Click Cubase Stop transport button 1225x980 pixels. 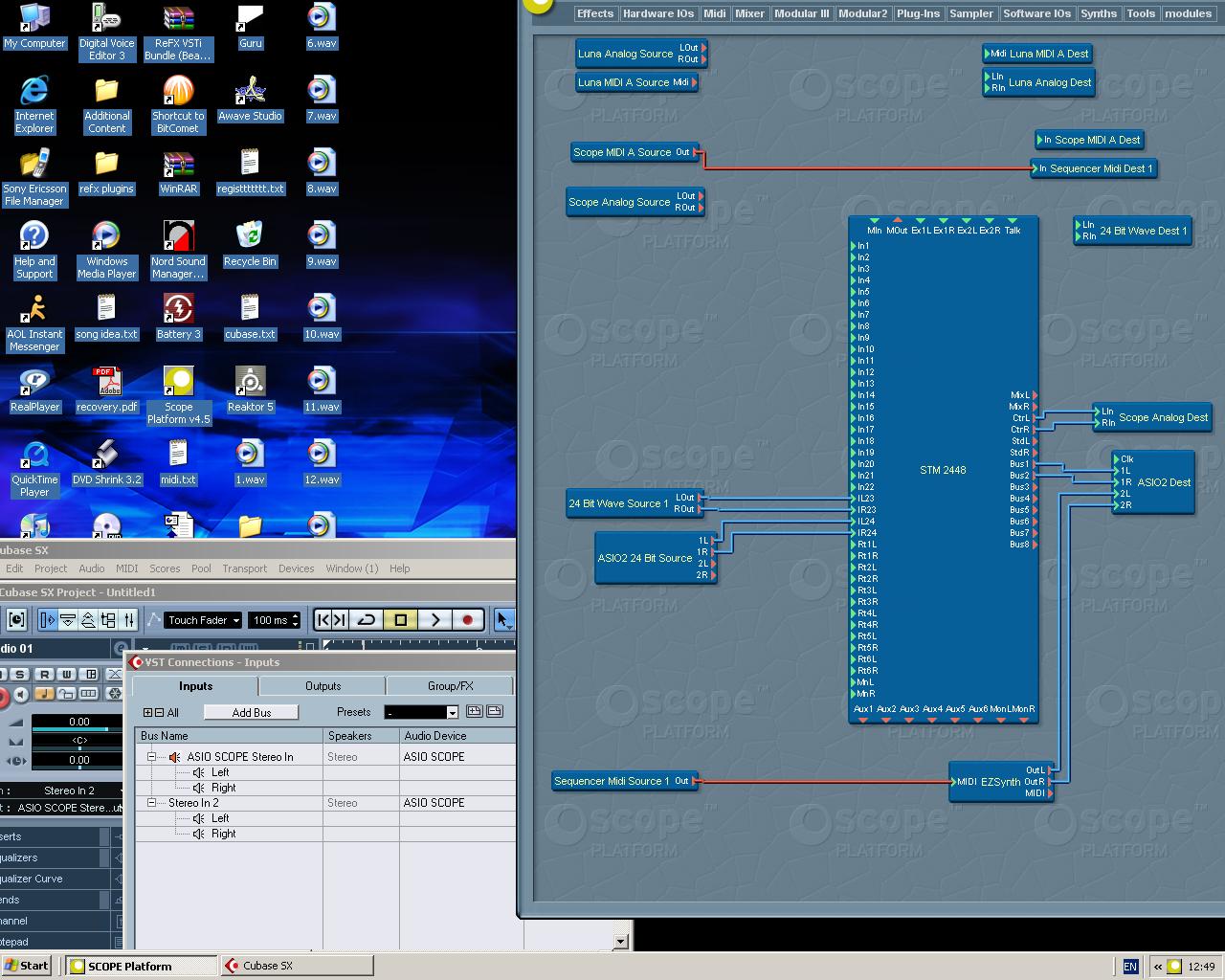(x=400, y=620)
